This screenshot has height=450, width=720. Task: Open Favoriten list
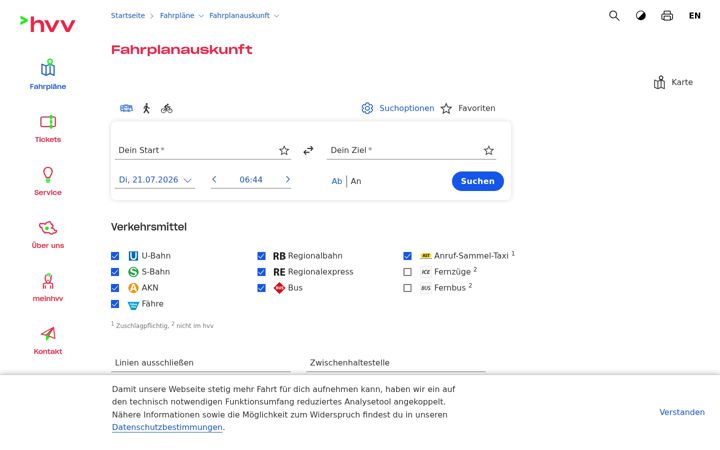(x=468, y=108)
